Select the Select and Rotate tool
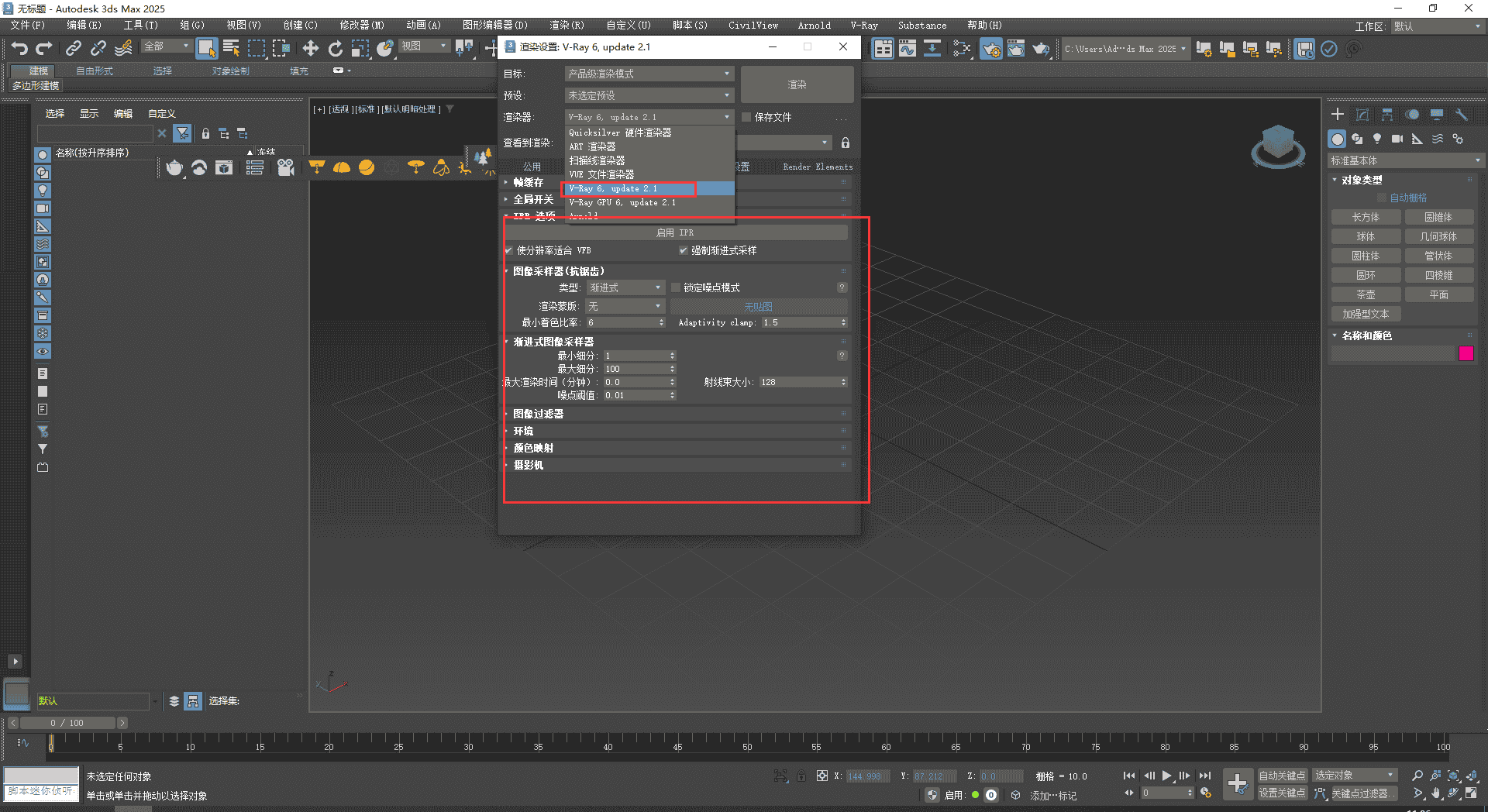The height and width of the screenshot is (812, 1488). click(x=335, y=48)
